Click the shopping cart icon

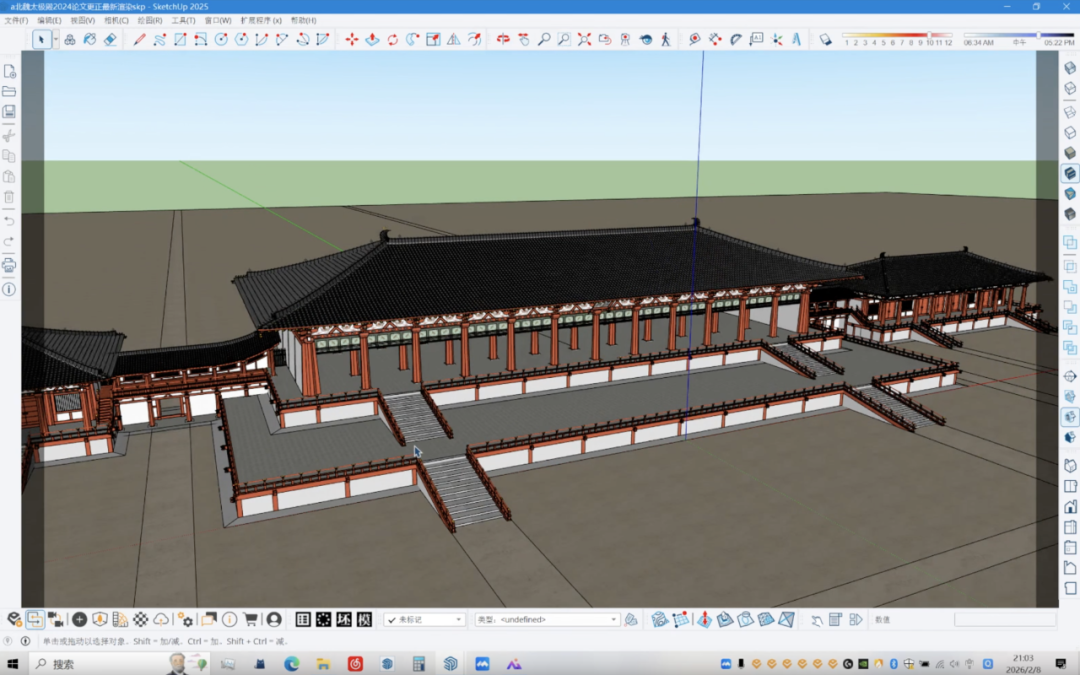click(251, 619)
